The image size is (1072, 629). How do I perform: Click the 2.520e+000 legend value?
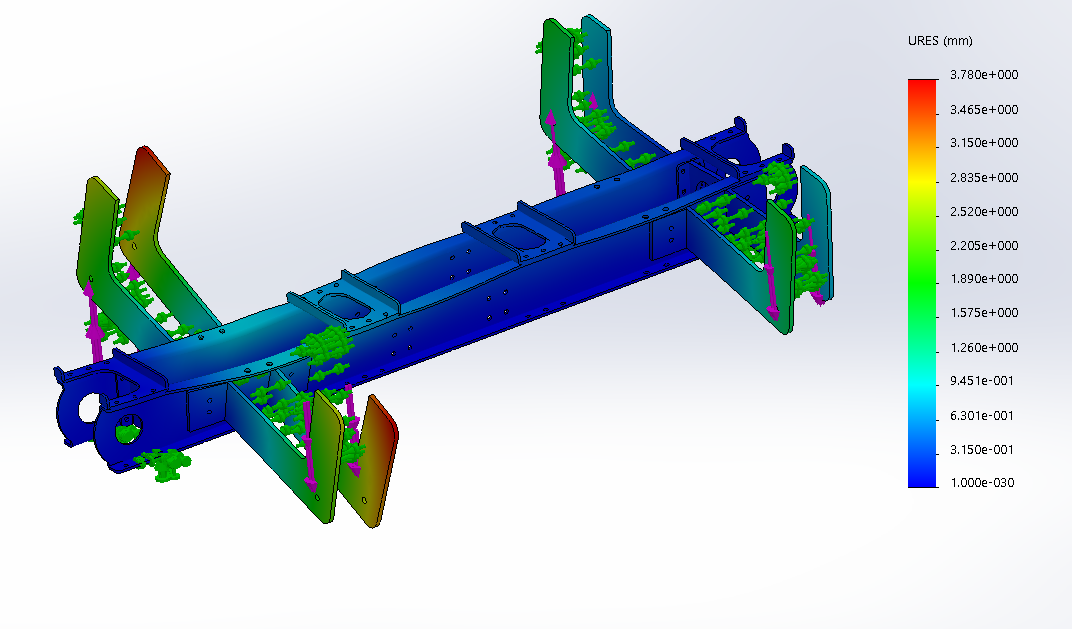[x=984, y=212]
